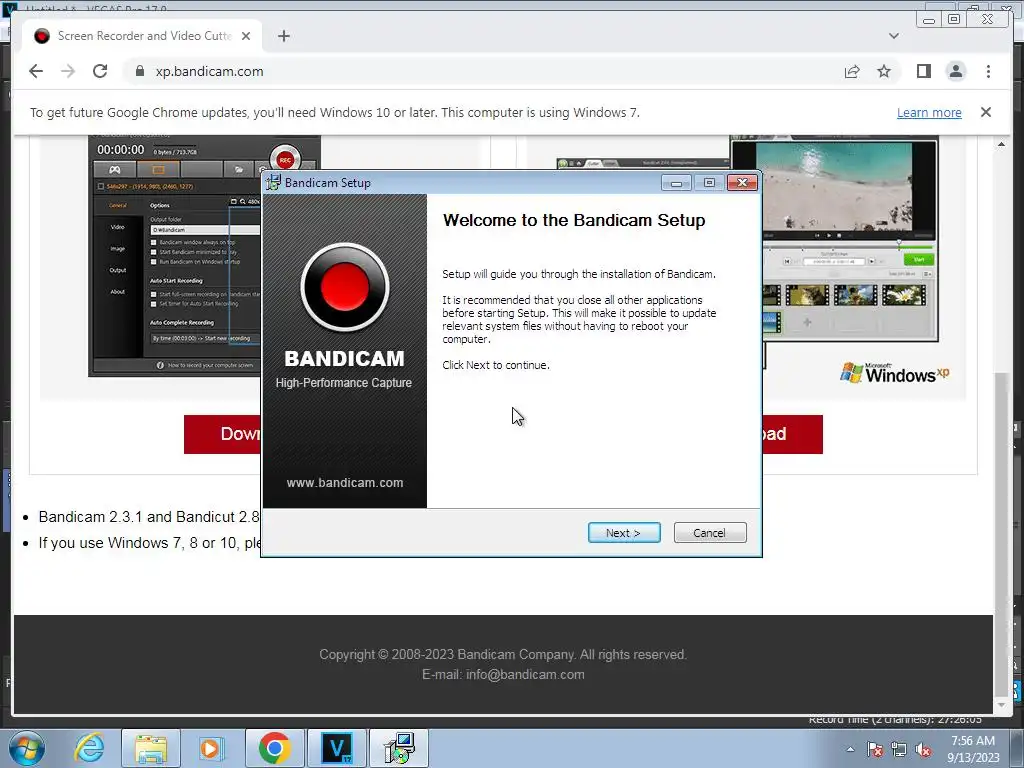1024x768 pixels.
Task: Click info@bandicam.com email in footer
Action: pos(525,675)
